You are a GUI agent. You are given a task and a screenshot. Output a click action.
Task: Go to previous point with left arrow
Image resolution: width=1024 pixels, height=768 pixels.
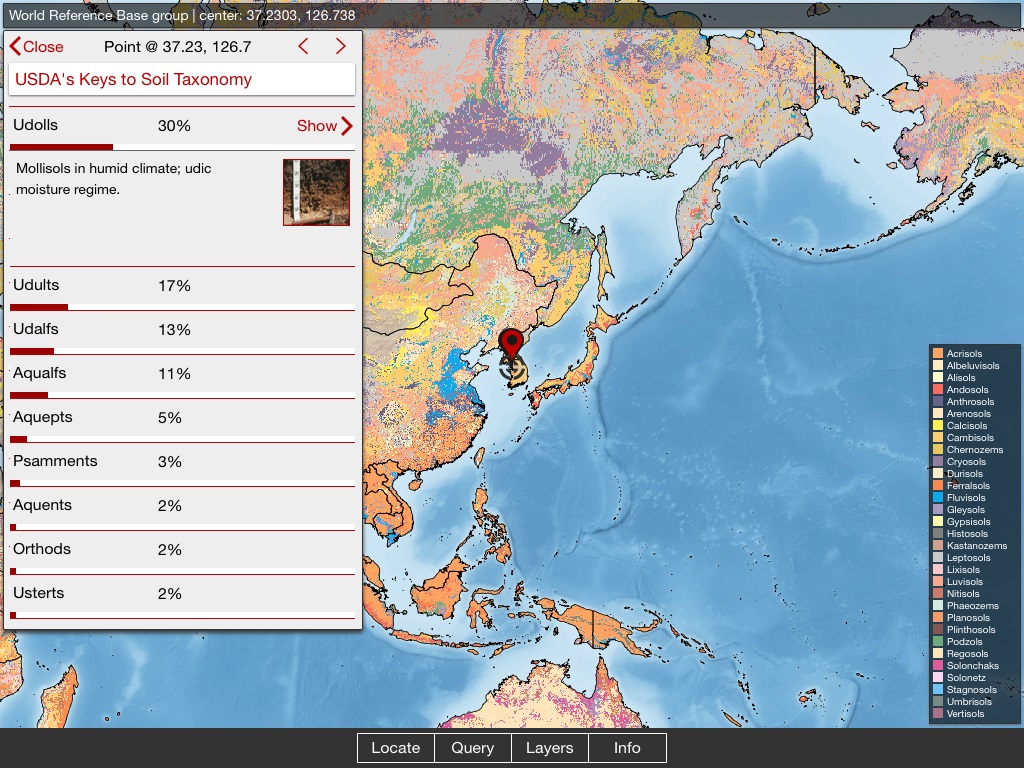tap(304, 47)
